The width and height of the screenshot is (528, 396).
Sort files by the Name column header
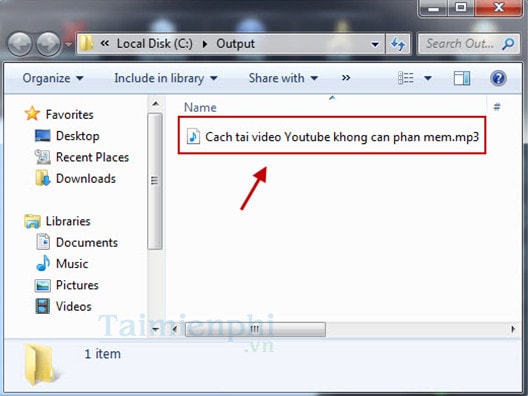pyautogui.click(x=200, y=107)
